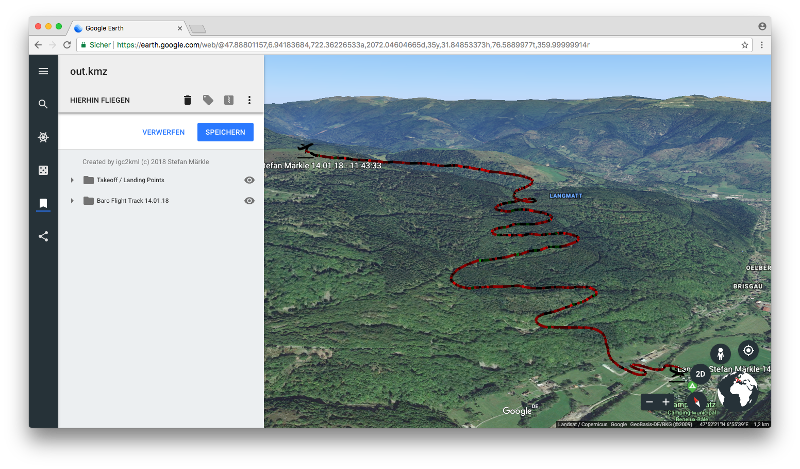Click the SPEICHERN save button
This screenshot has width=800, height=469.
pyautogui.click(x=225, y=132)
